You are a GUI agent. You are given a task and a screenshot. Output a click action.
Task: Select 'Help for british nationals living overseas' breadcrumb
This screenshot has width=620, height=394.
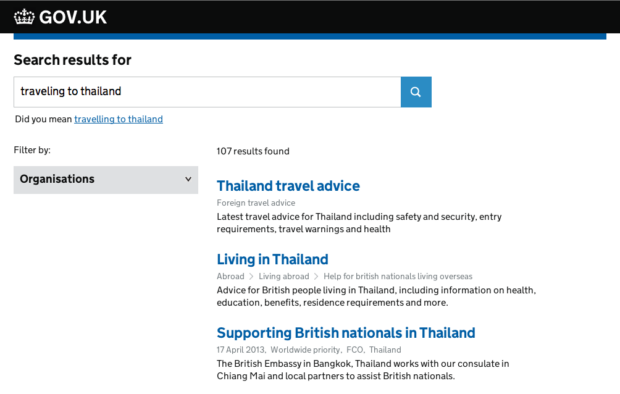pyautogui.click(x=398, y=276)
